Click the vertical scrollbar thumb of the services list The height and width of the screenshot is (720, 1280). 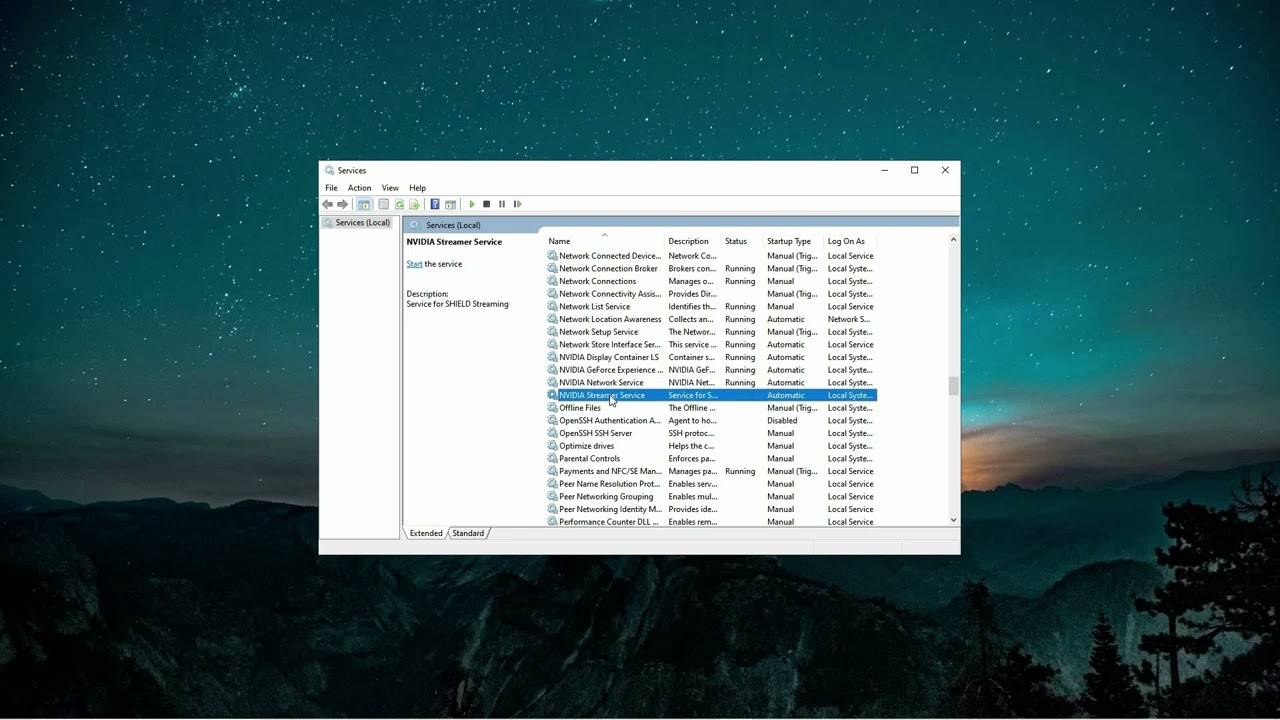coord(953,387)
